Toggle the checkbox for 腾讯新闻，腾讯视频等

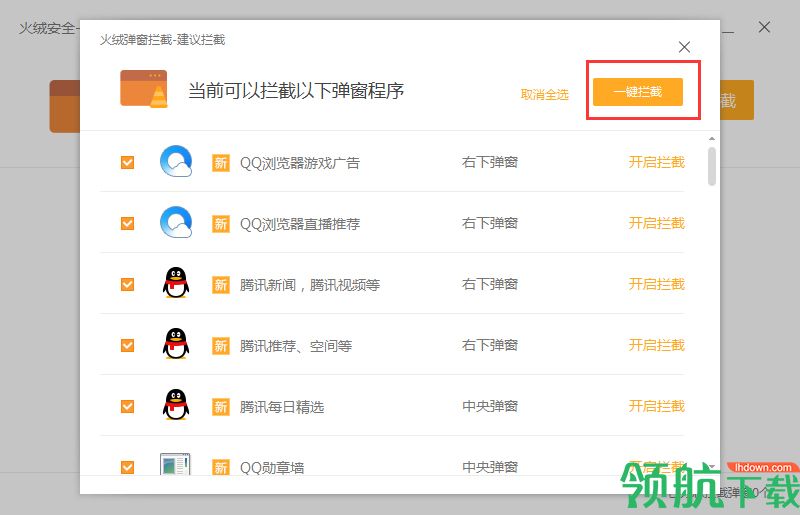[128, 284]
